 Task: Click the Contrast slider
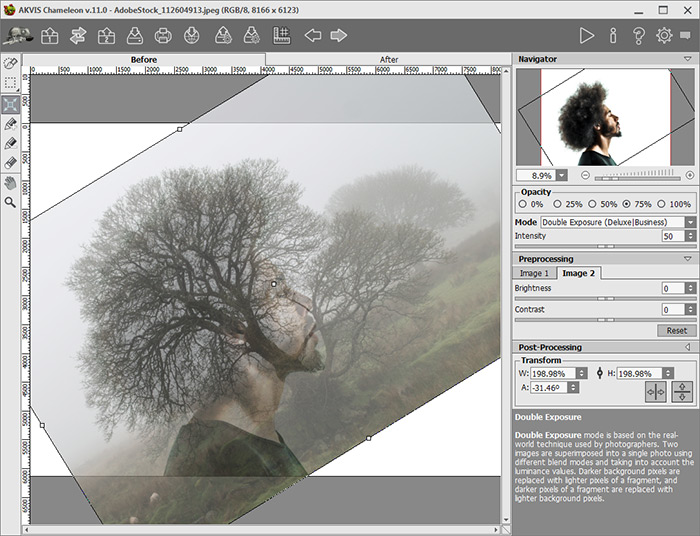(x=605, y=320)
